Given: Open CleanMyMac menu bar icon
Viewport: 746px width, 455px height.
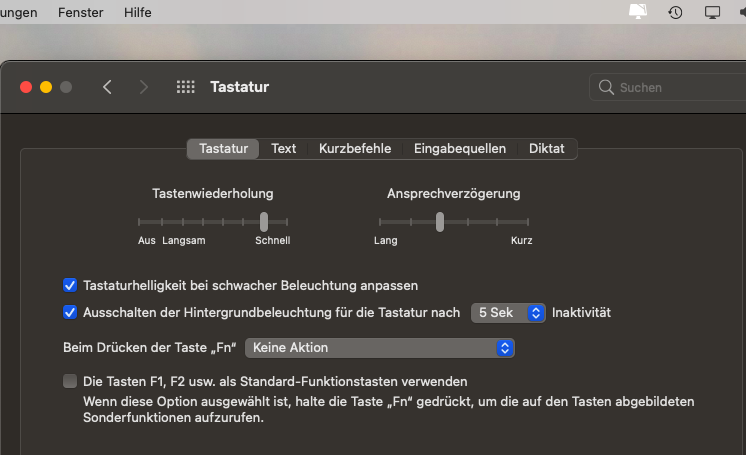Looking at the screenshot, I should click(x=638, y=12).
